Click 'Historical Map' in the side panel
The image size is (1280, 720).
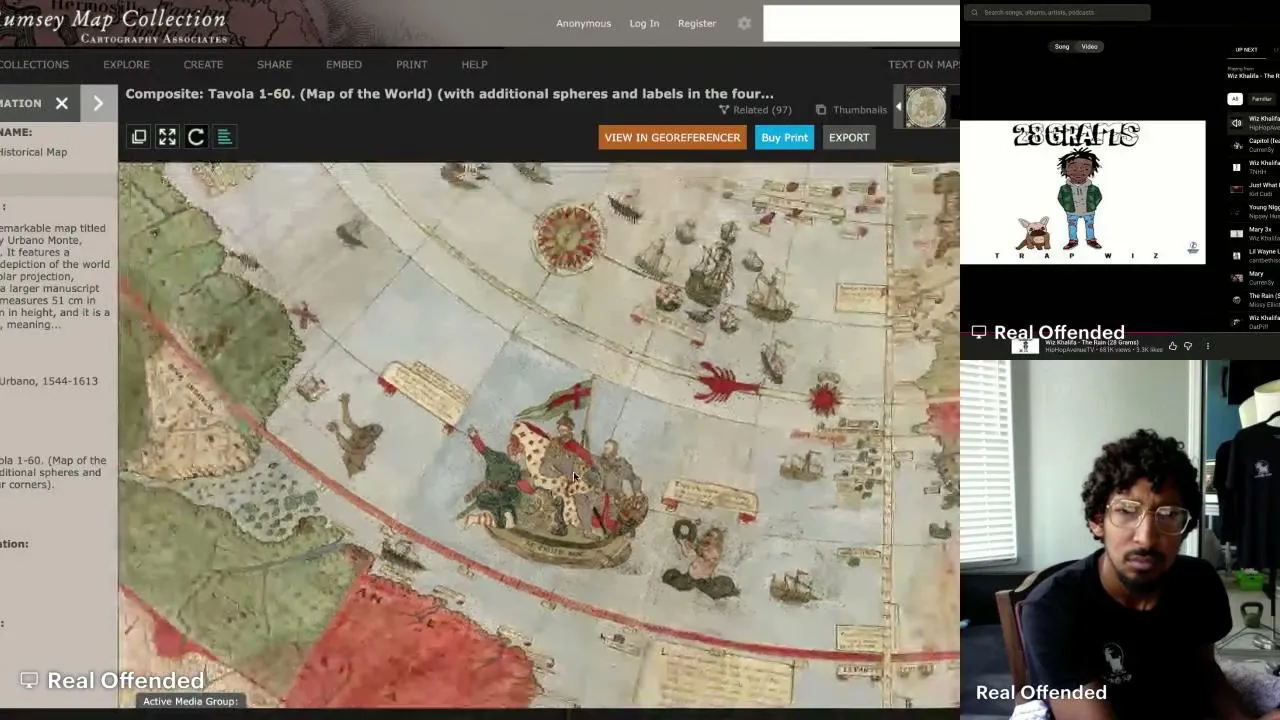click(x=33, y=152)
